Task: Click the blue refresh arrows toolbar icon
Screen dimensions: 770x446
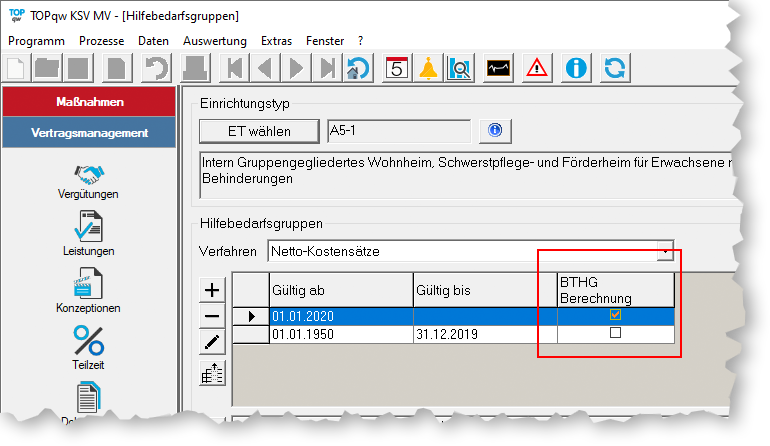Action: (616, 68)
